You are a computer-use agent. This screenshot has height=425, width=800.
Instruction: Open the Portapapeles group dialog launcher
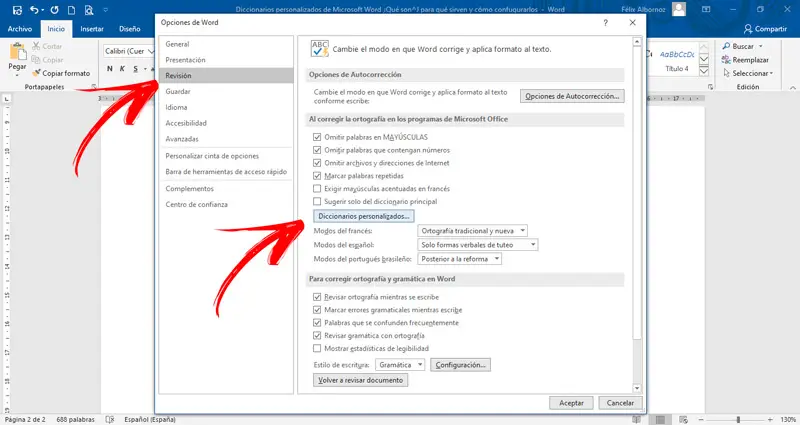coord(94,87)
